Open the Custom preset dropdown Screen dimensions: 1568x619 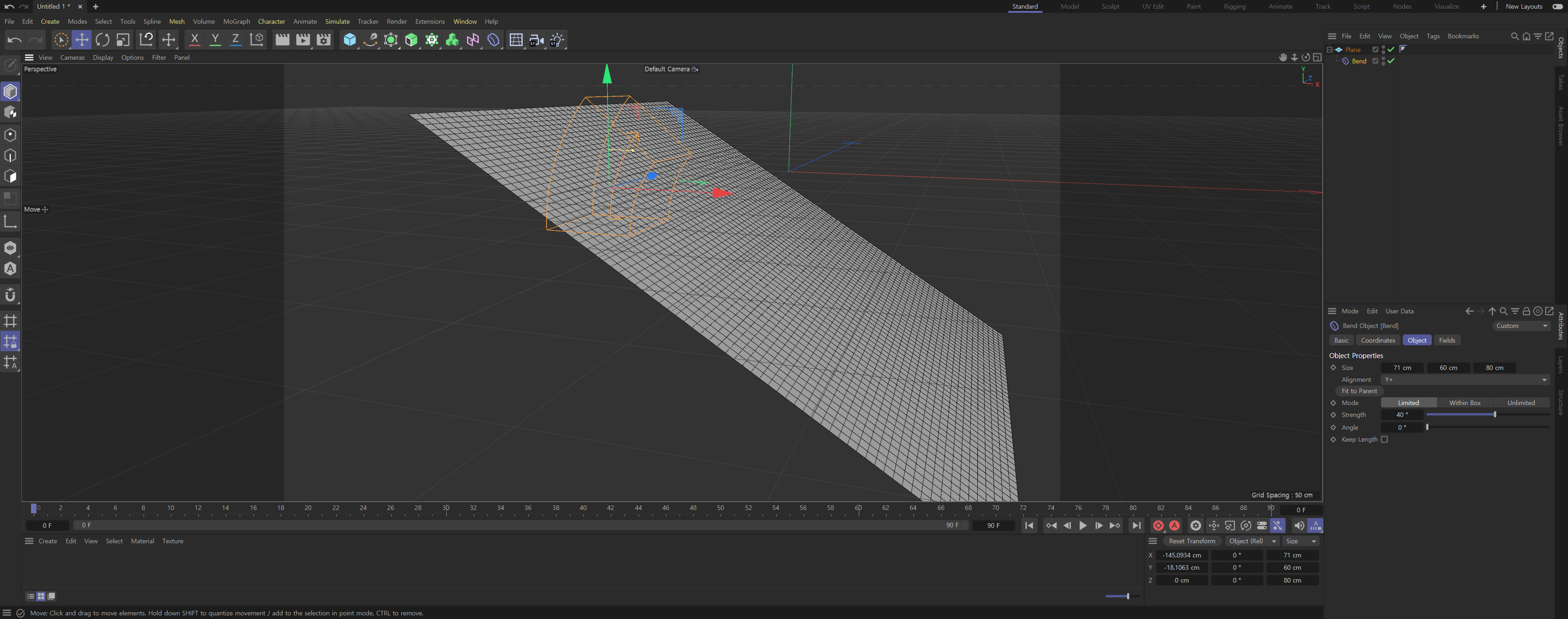(1521, 325)
